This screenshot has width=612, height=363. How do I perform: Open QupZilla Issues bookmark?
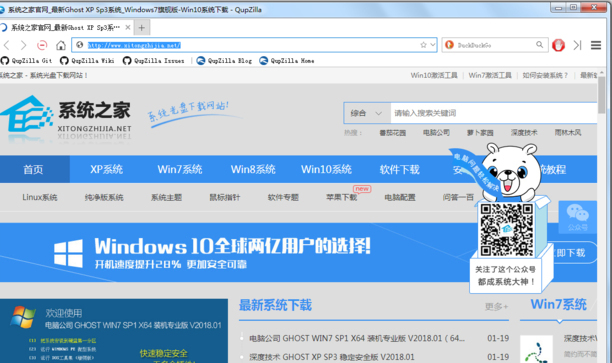(153, 60)
